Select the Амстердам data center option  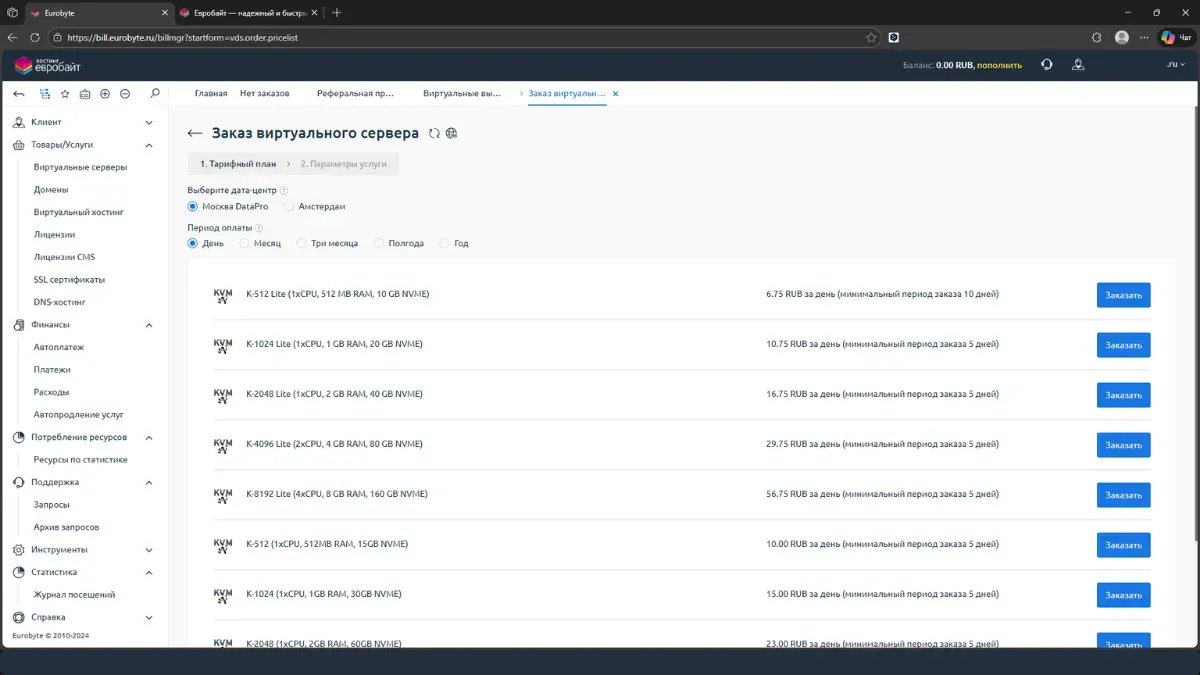click(290, 206)
